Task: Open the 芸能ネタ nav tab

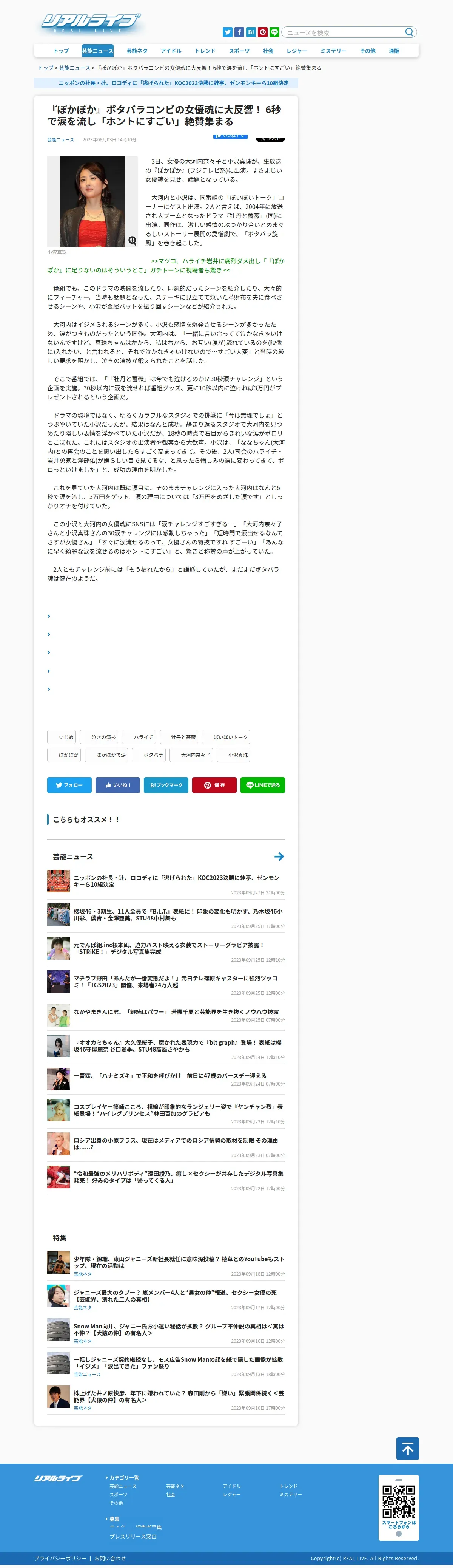Action: point(137,51)
